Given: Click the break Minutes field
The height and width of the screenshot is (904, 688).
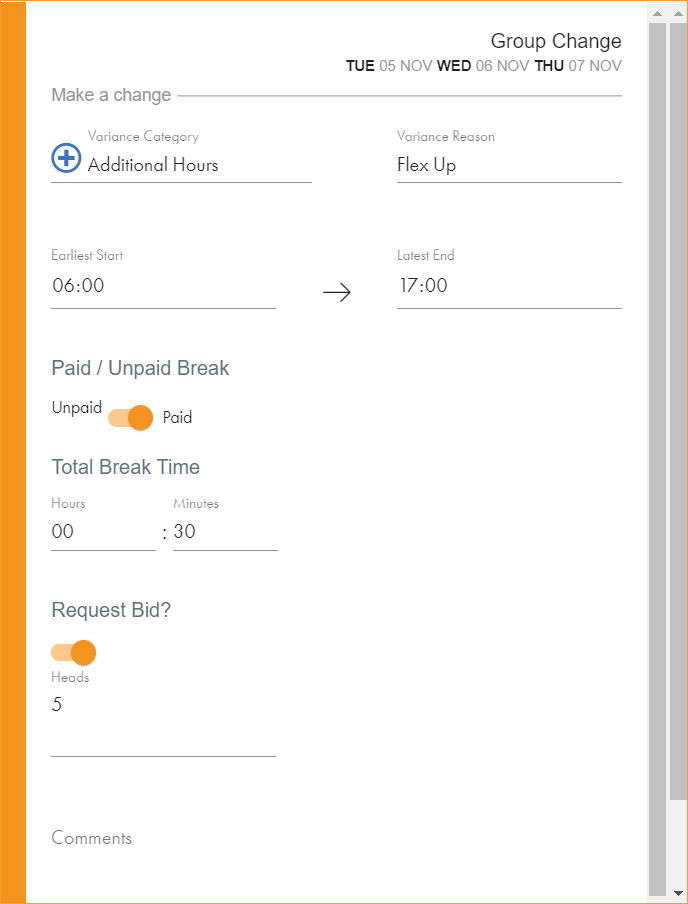Looking at the screenshot, I should (x=224, y=532).
